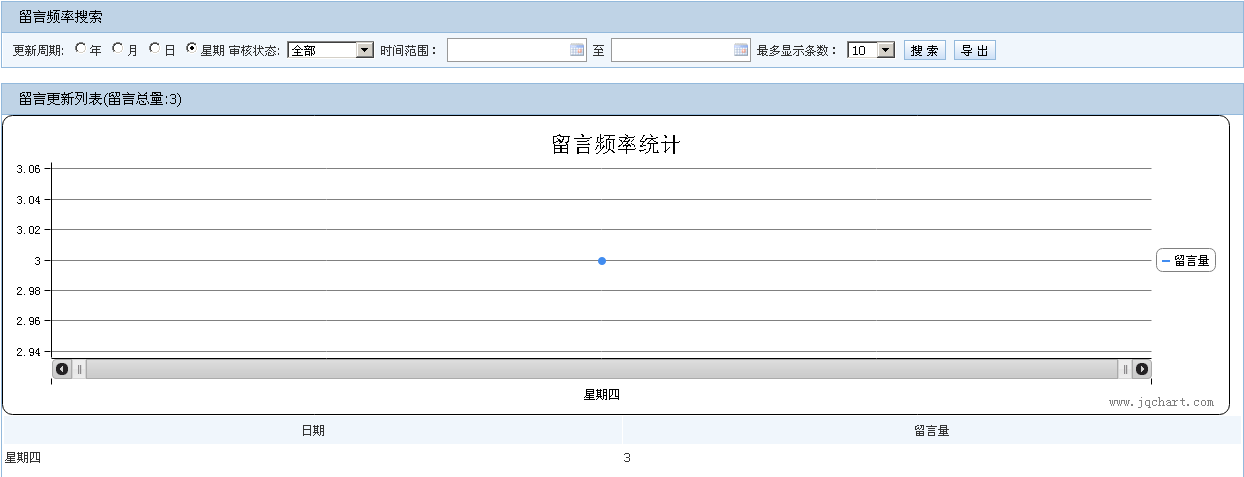The height and width of the screenshot is (477, 1244).
Task: Click the chart horizontal scrollbar track
Action: pos(602,369)
